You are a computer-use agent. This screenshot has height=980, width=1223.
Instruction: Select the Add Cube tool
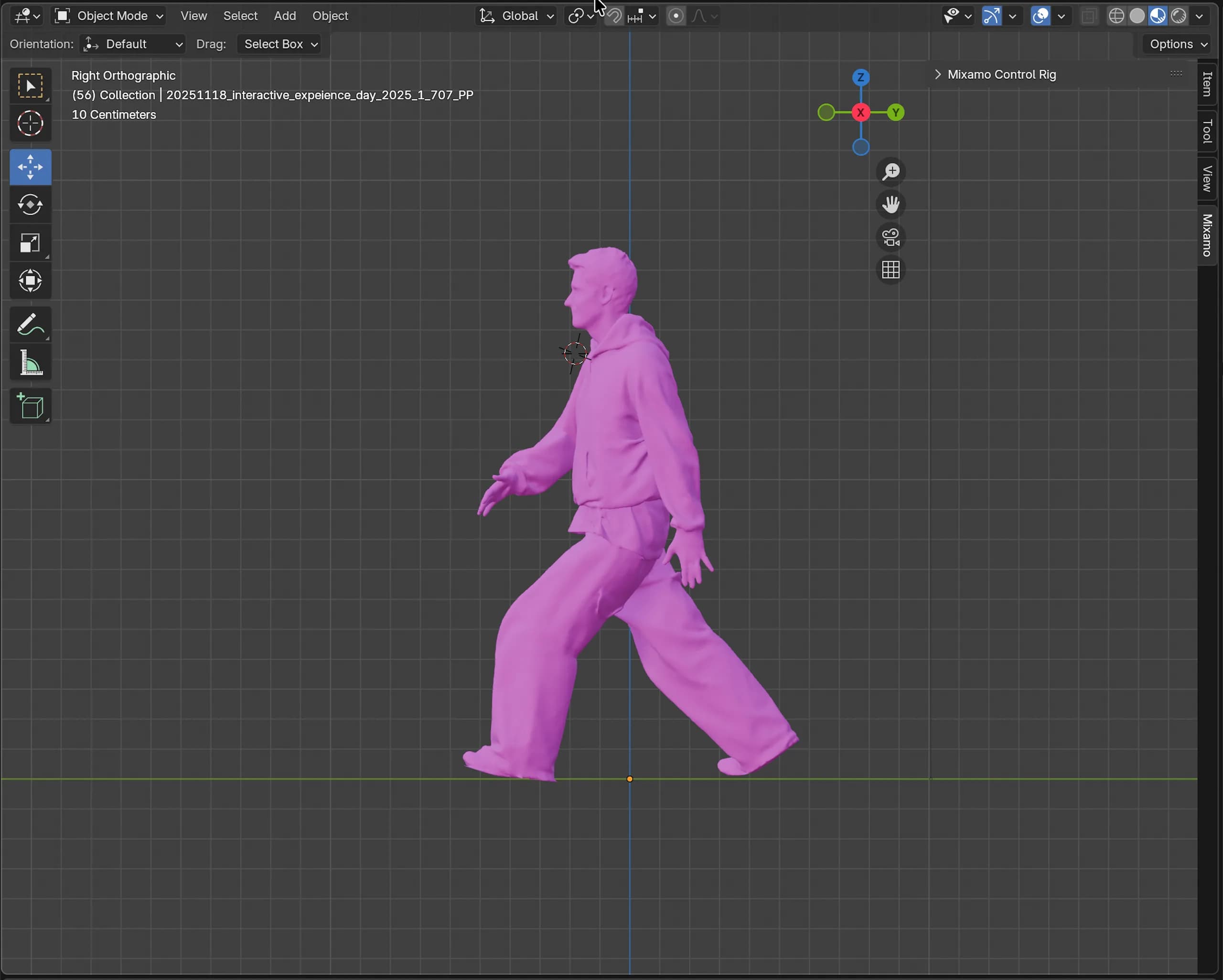(30, 406)
